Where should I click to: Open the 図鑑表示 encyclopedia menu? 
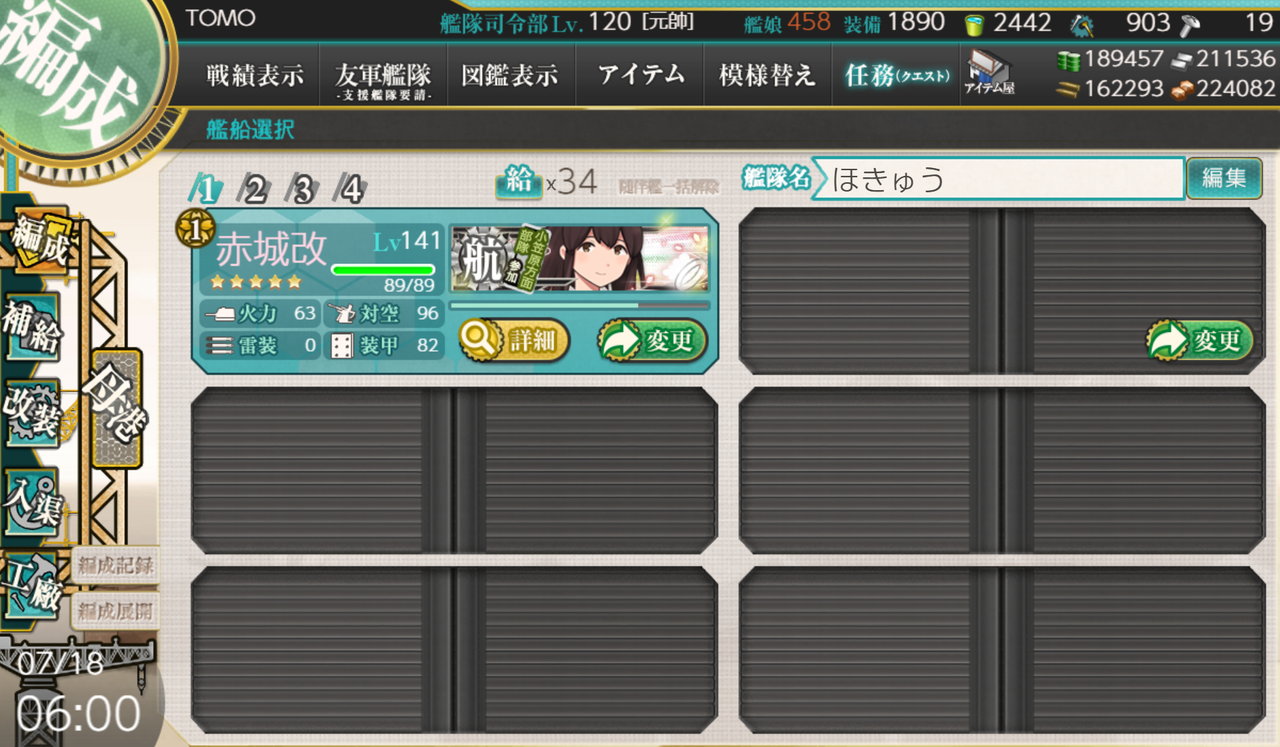510,75
